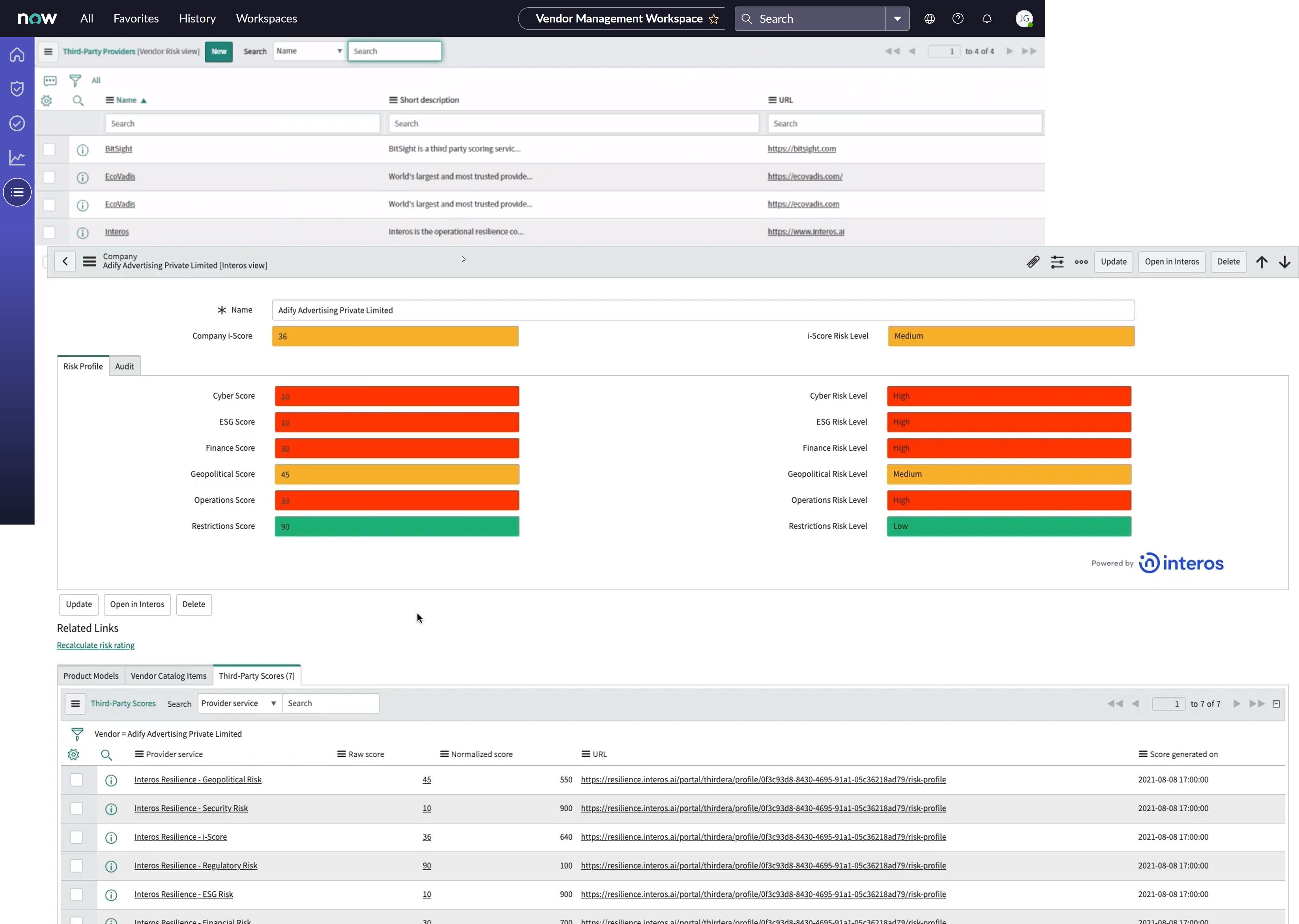Open Third-Party Scores filter funnel icon
Viewport: 1299px width, 924px height.
pyautogui.click(x=77, y=734)
